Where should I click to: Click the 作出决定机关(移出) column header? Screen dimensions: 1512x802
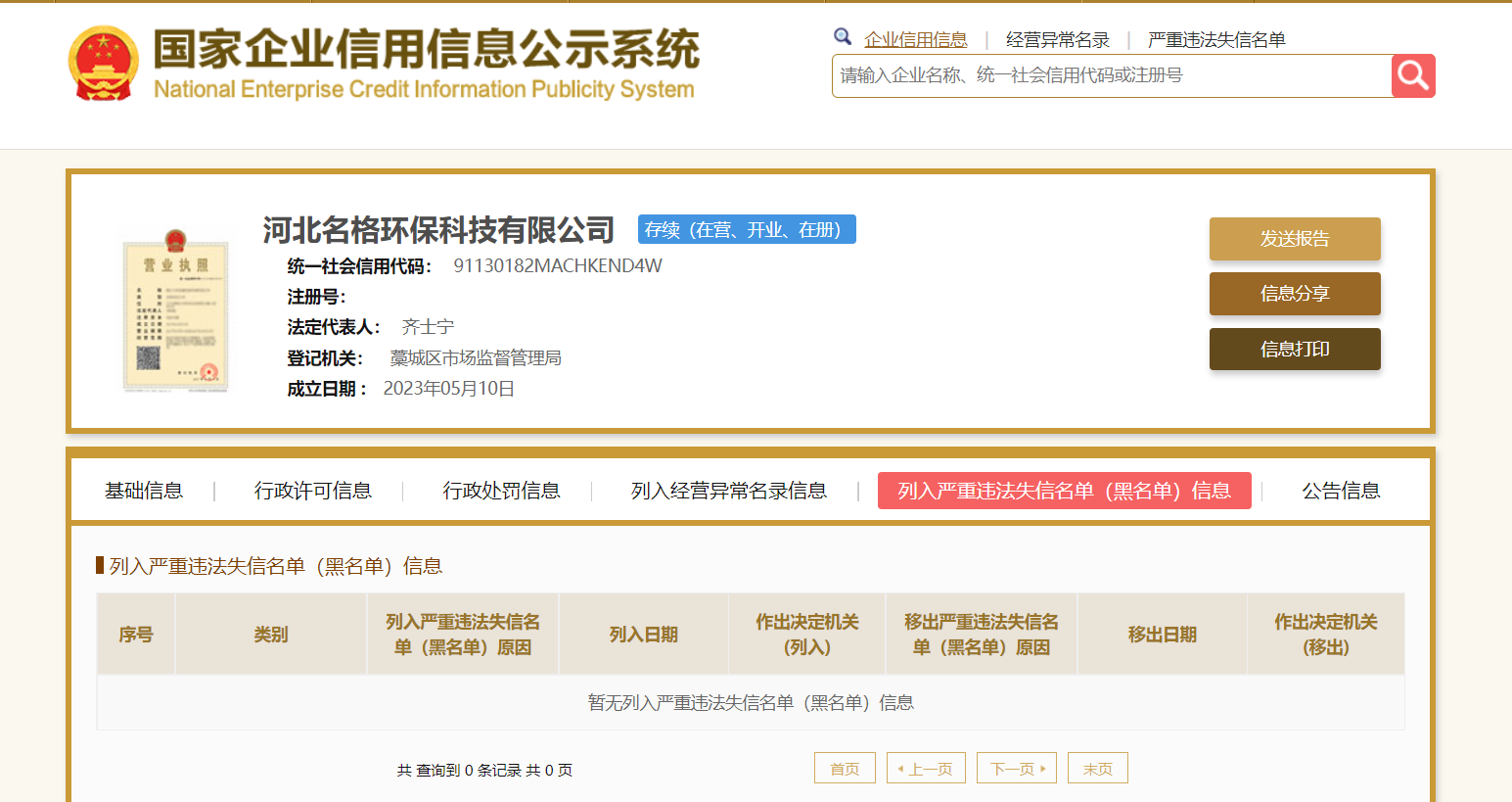point(1326,635)
